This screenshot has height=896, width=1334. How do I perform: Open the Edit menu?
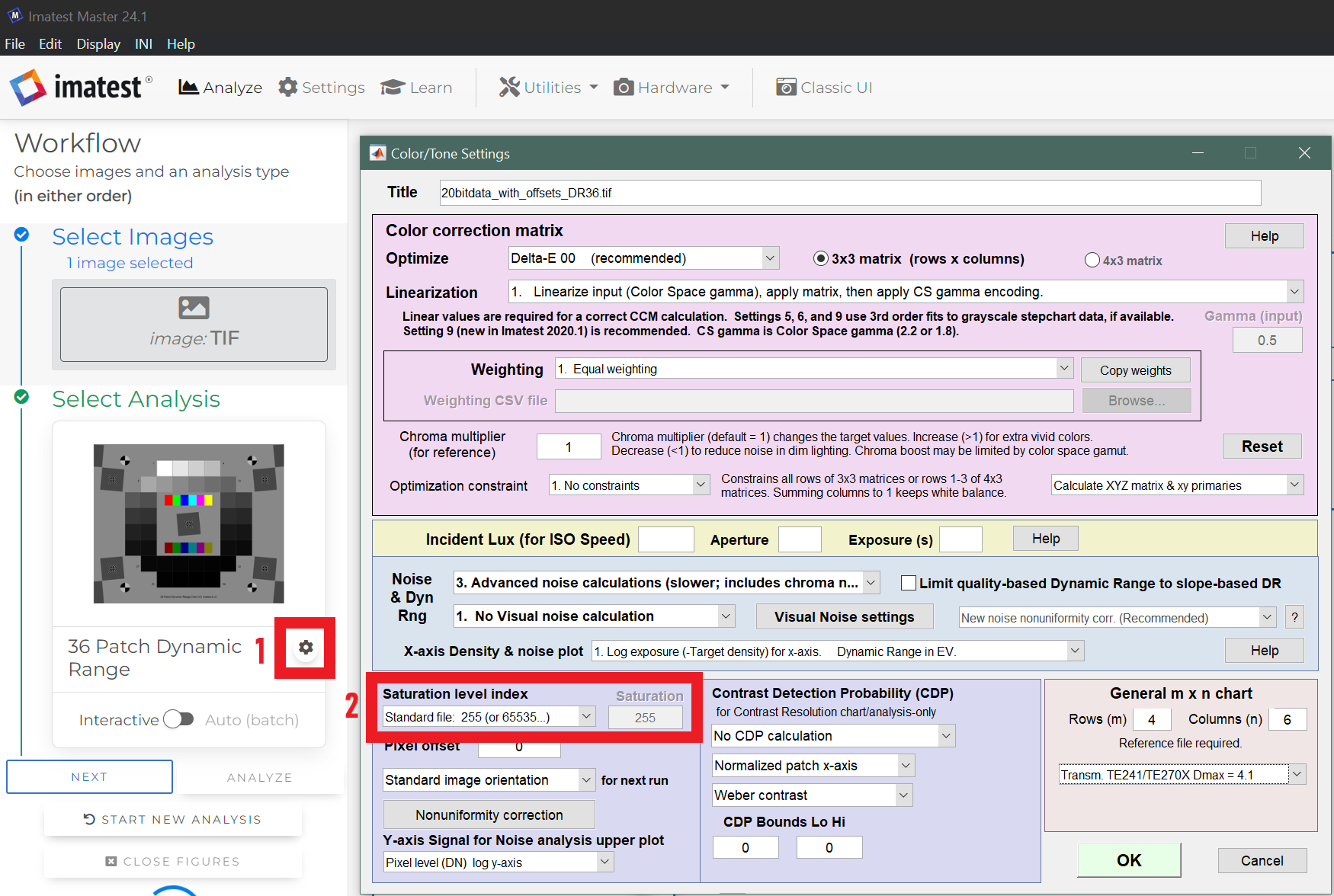(x=50, y=44)
